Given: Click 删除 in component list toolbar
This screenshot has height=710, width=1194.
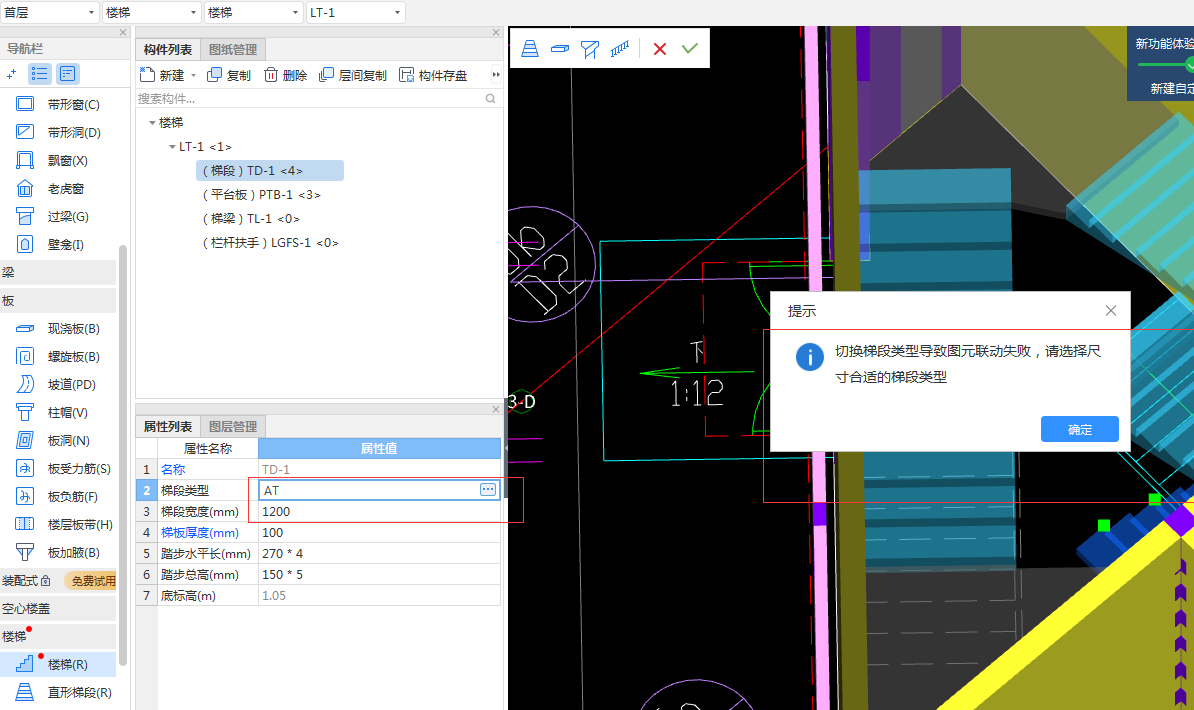Looking at the screenshot, I should tap(286, 75).
